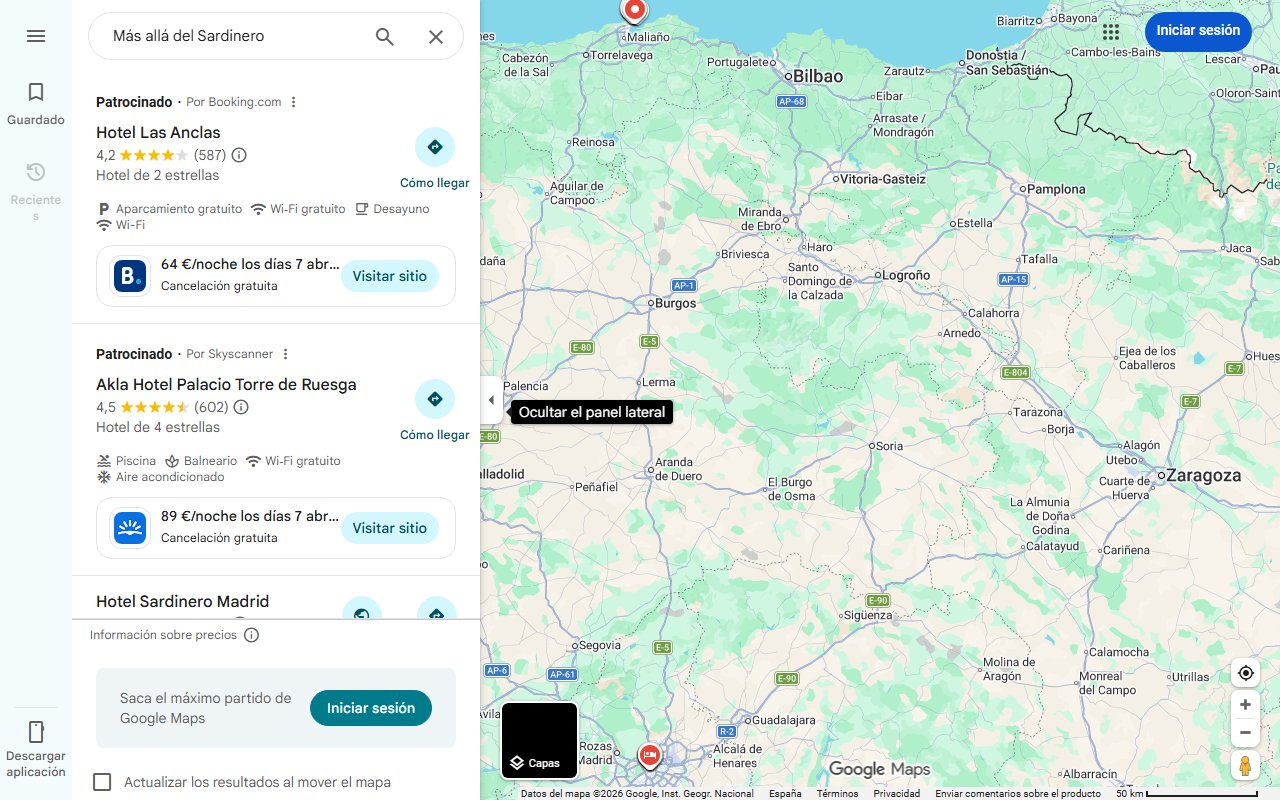
Task: Open the Capas layers thumbnail
Action: [x=539, y=740]
